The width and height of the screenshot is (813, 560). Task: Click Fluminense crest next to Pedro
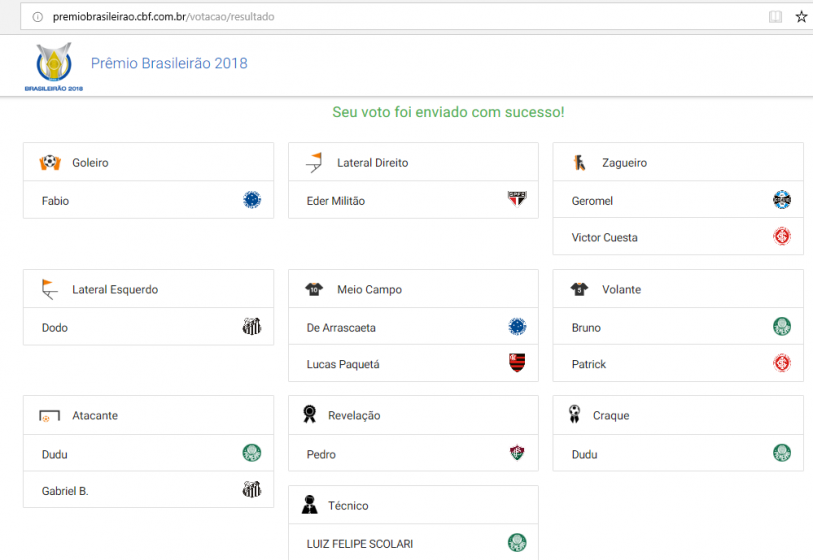coord(517,454)
